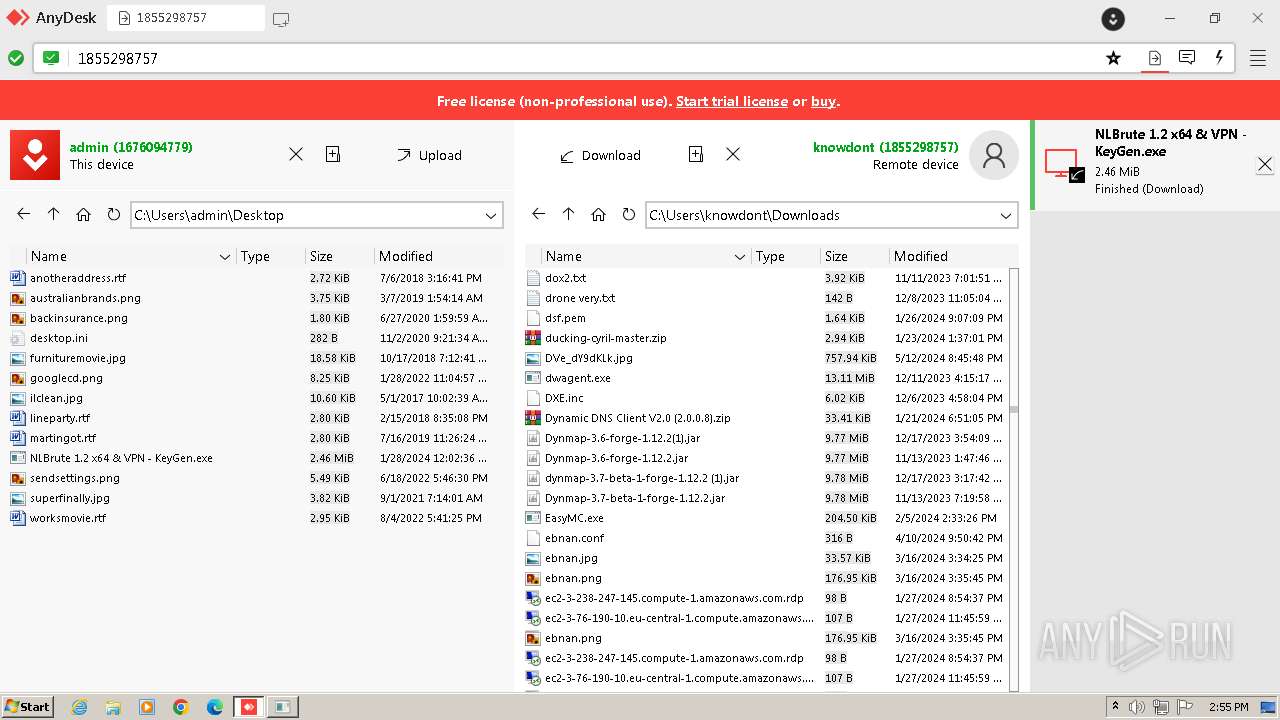Click the green connection status check icon
Screen dimensions: 1280x720
(x=16, y=58)
